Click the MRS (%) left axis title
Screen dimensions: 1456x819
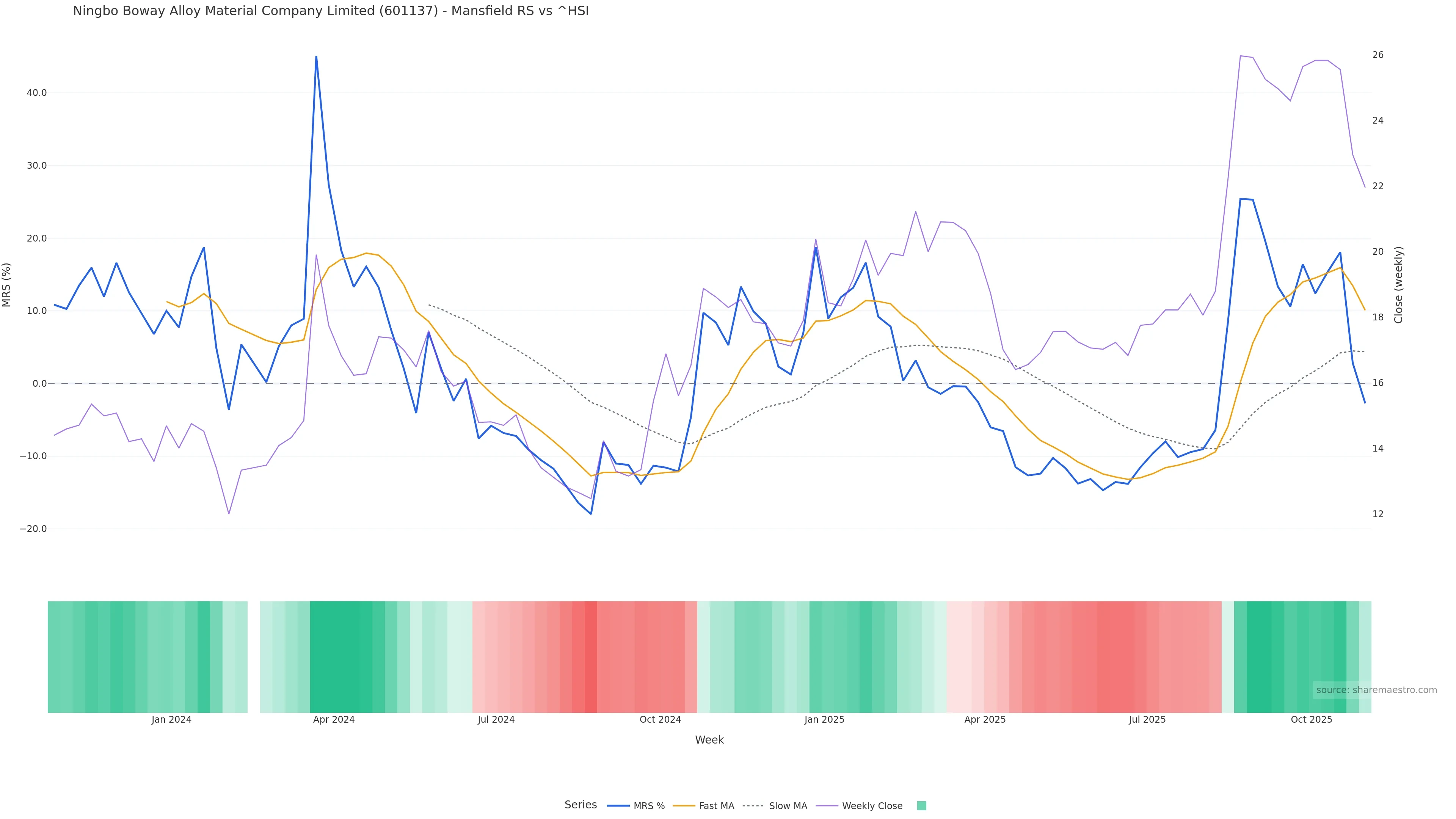(7, 285)
